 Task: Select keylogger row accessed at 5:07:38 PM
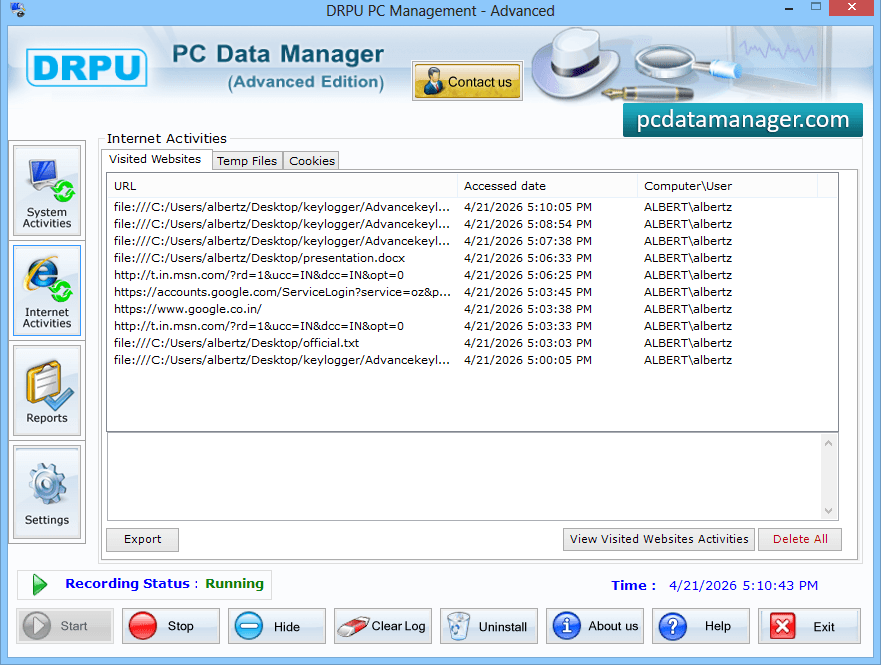472,241
